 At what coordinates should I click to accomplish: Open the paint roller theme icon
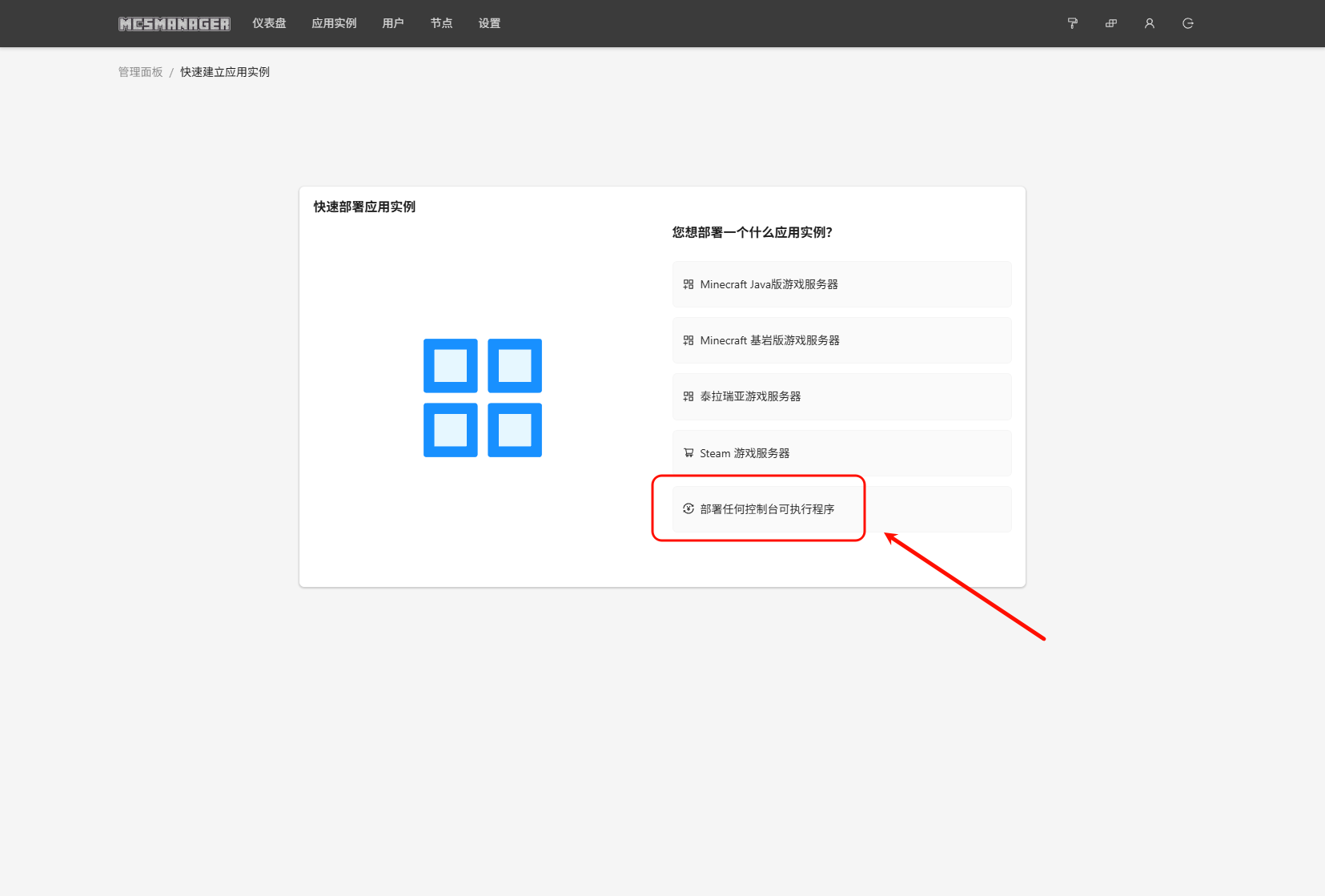tap(1072, 23)
